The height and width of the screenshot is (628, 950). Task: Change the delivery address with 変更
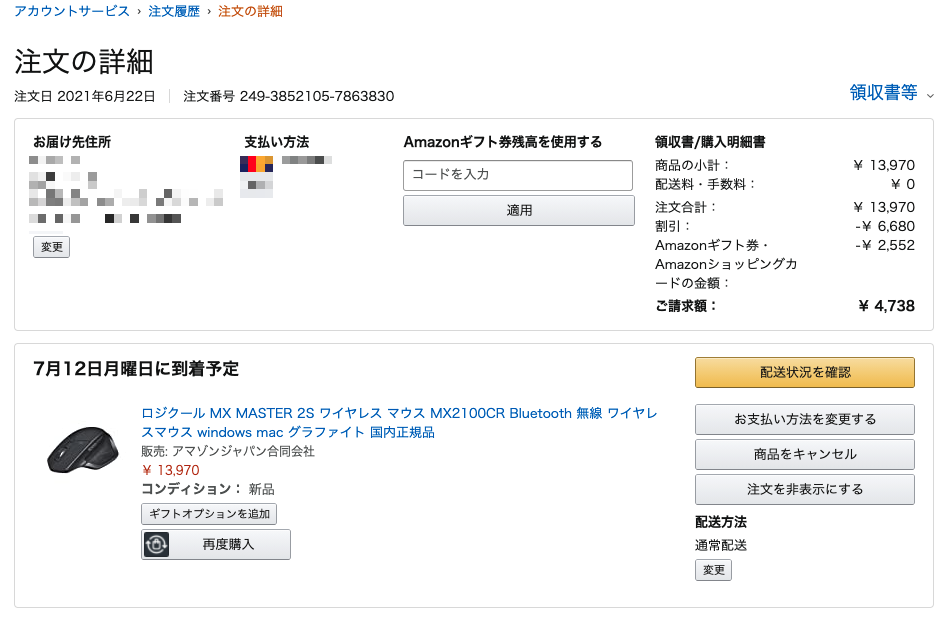coord(51,247)
